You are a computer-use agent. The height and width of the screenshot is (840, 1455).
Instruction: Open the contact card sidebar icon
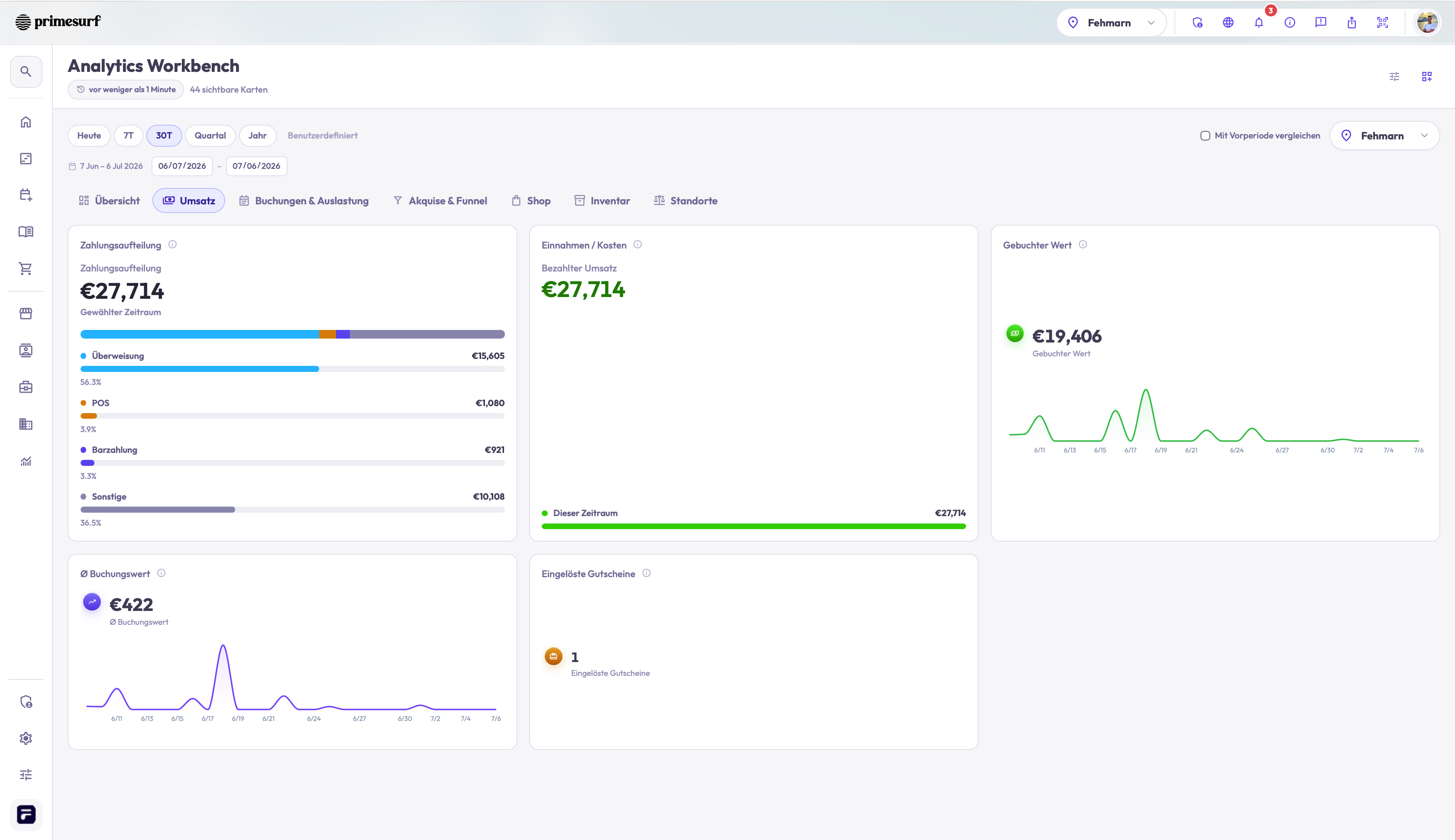(26, 350)
